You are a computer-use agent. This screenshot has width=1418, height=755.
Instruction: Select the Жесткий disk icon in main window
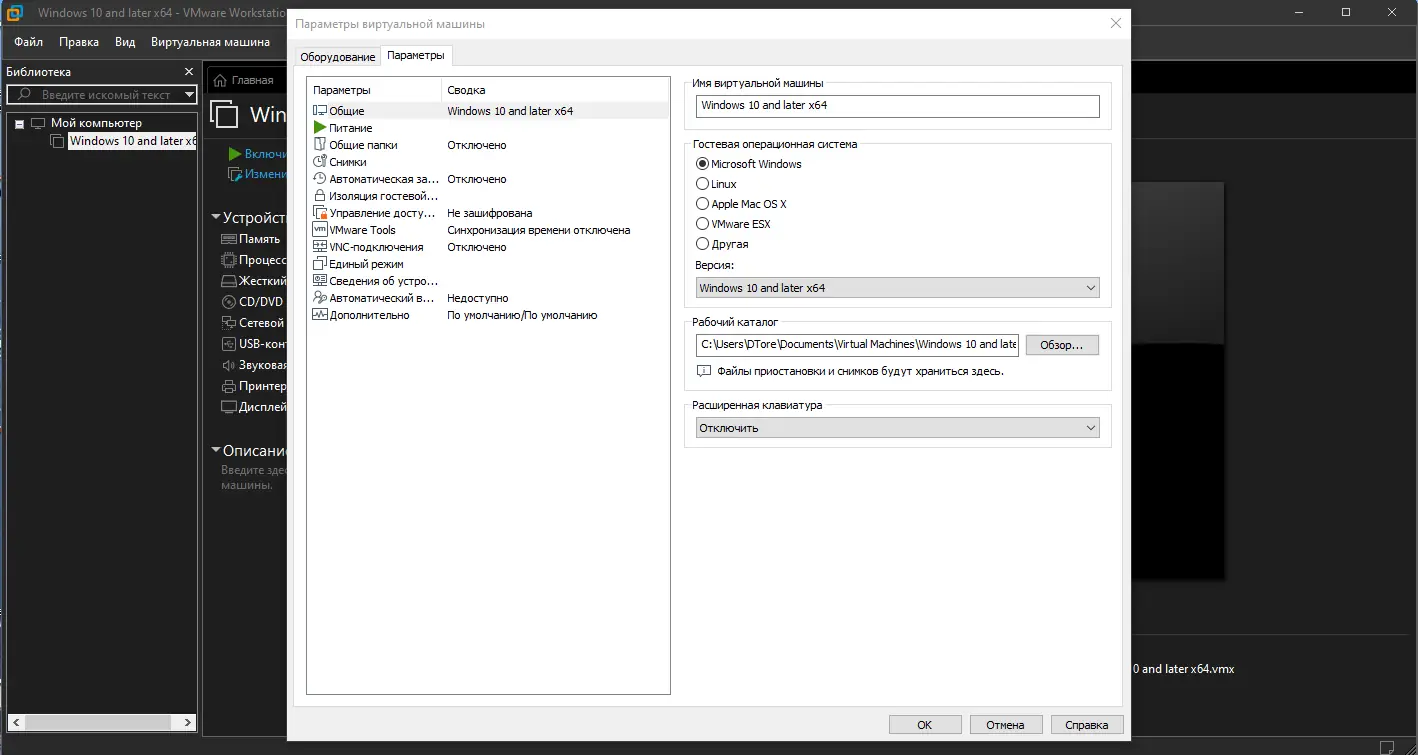(x=229, y=281)
